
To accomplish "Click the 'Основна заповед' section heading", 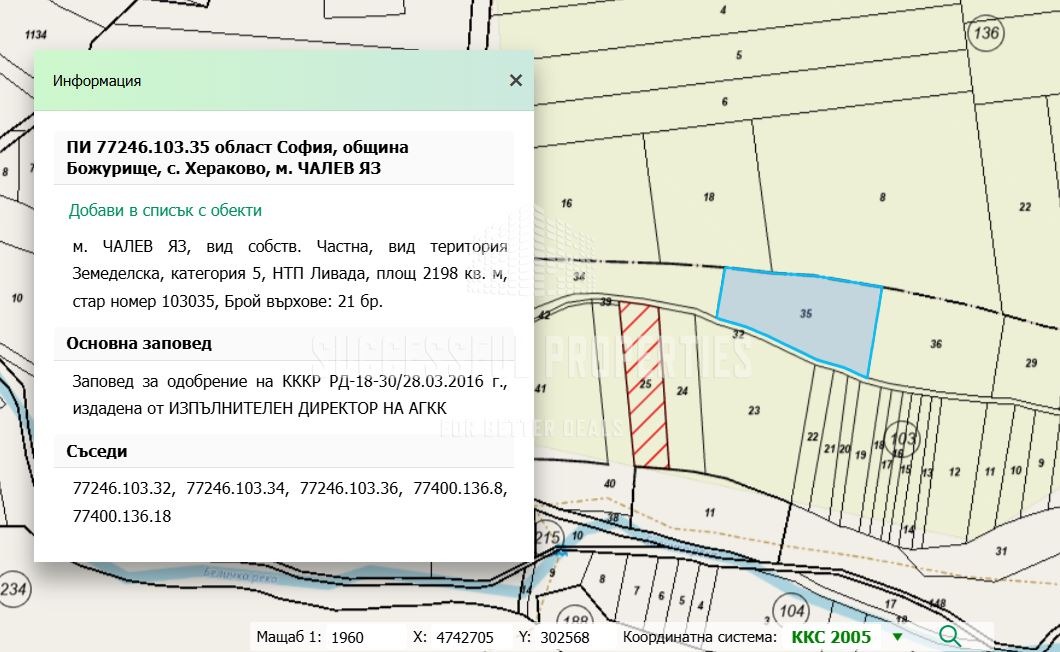I will 139,343.
